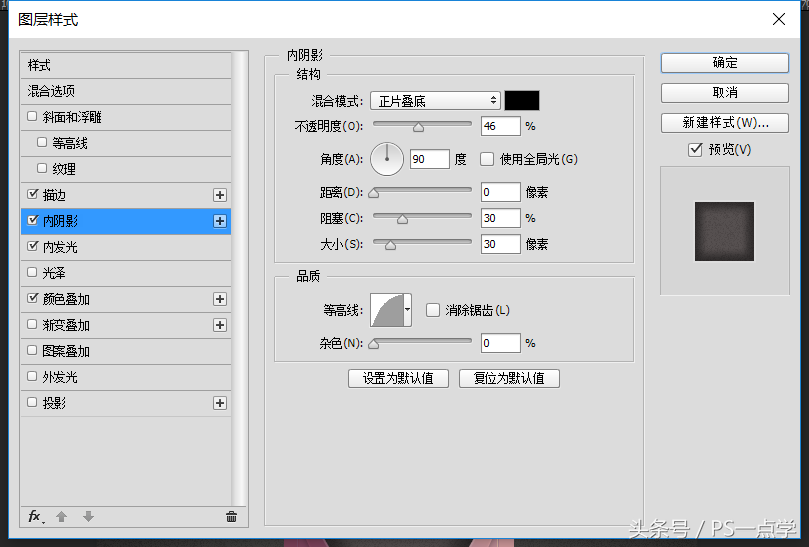Screen dimensions: 809x547
Task: Open the black shadow color swatch
Action: (x=522, y=101)
